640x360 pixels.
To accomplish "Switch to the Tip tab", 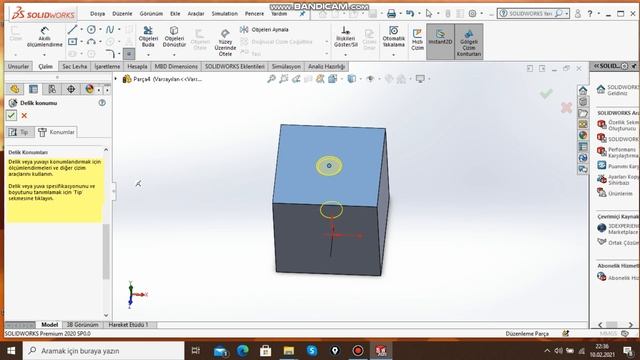I will click(x=19, y=132).
